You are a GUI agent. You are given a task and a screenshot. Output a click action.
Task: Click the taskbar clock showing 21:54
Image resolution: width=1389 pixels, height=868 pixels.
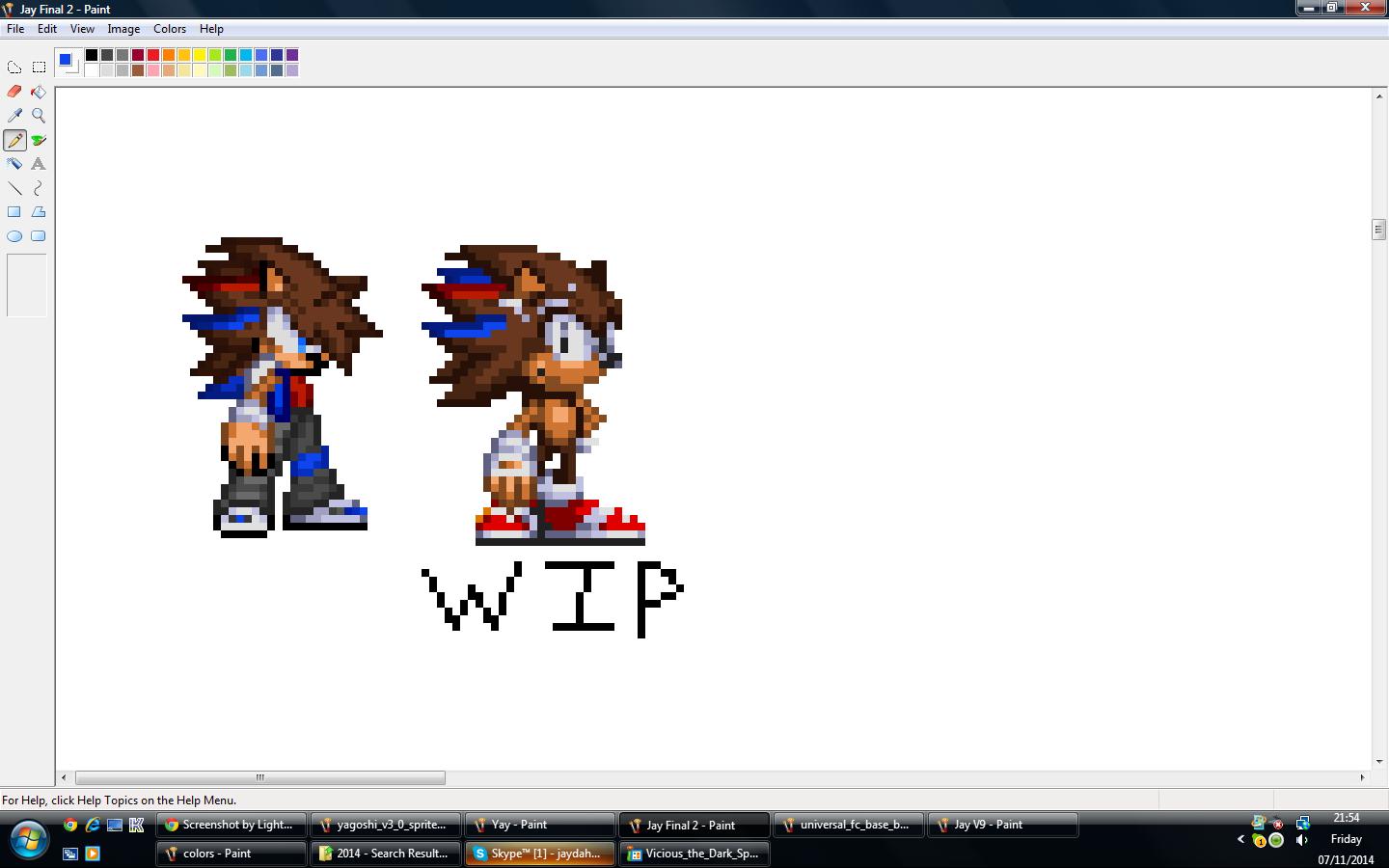tap(1347, 818)
